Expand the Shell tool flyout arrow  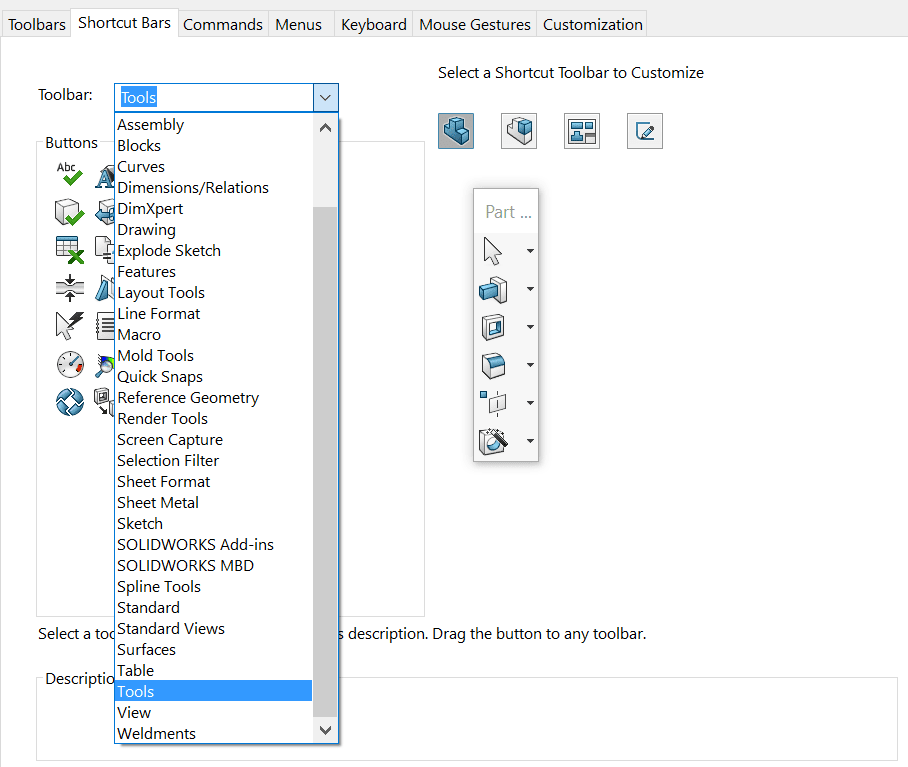[x=530, y=327]
